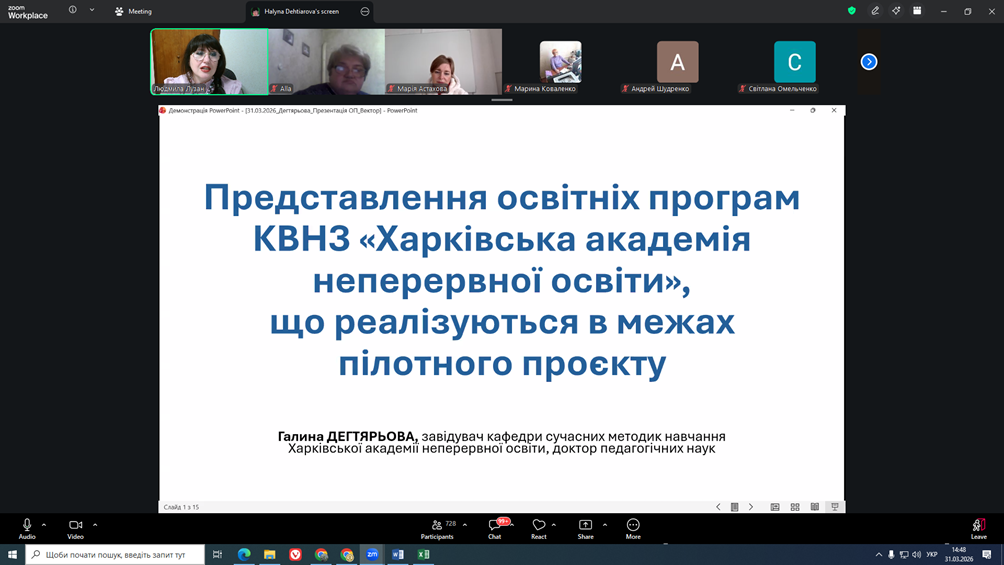This screenshot has width=1004, height=565.
Task: Show more participants with the blue arrow
Action: [869, 62]
